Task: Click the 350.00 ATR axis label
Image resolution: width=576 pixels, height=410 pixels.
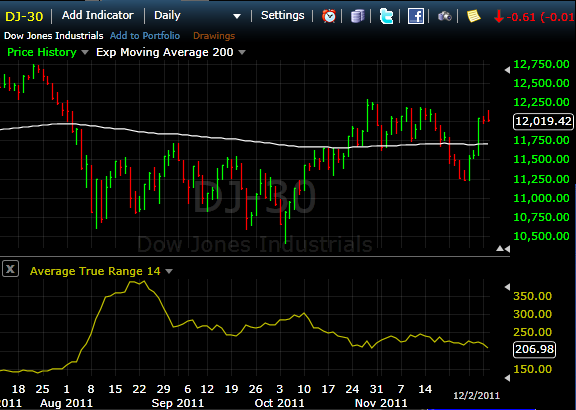Action: pos(532,296)
